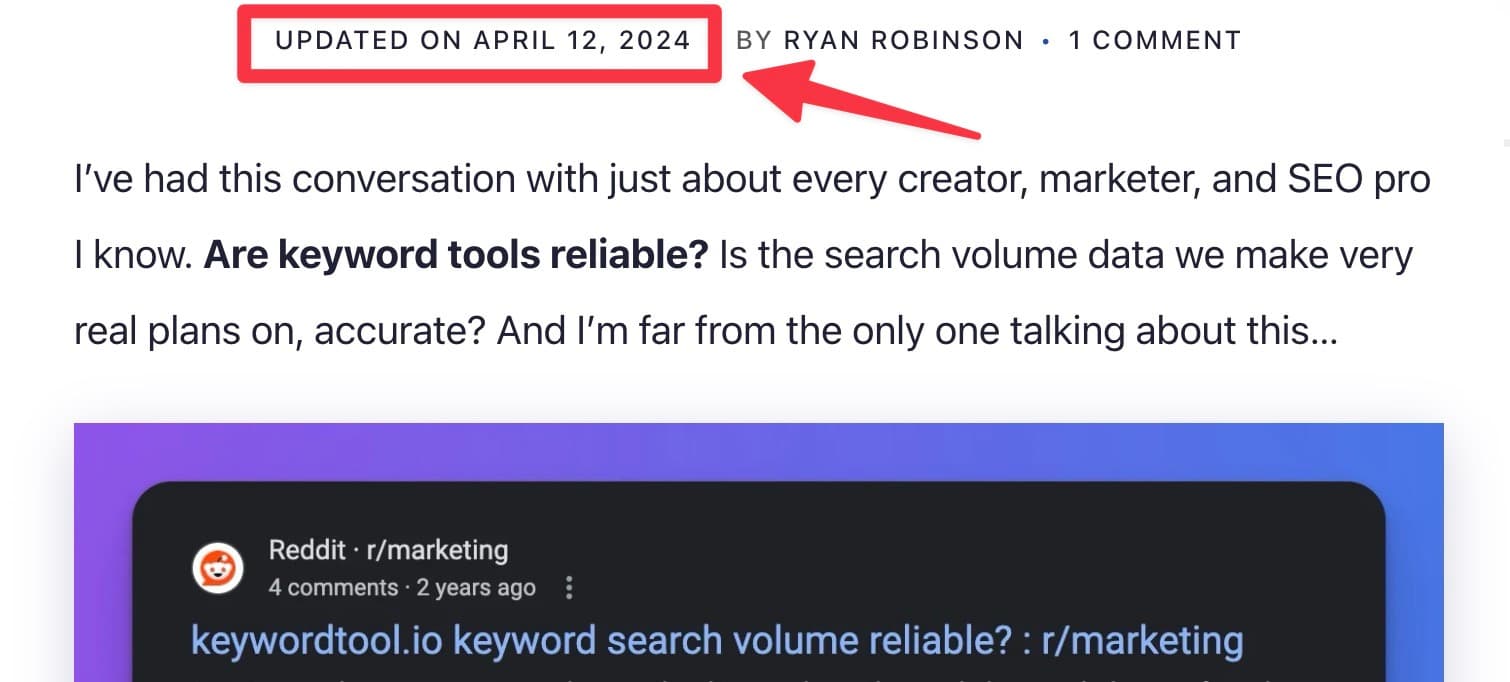
Task: Click the red highlight box around the date
Action: point(478,42)
